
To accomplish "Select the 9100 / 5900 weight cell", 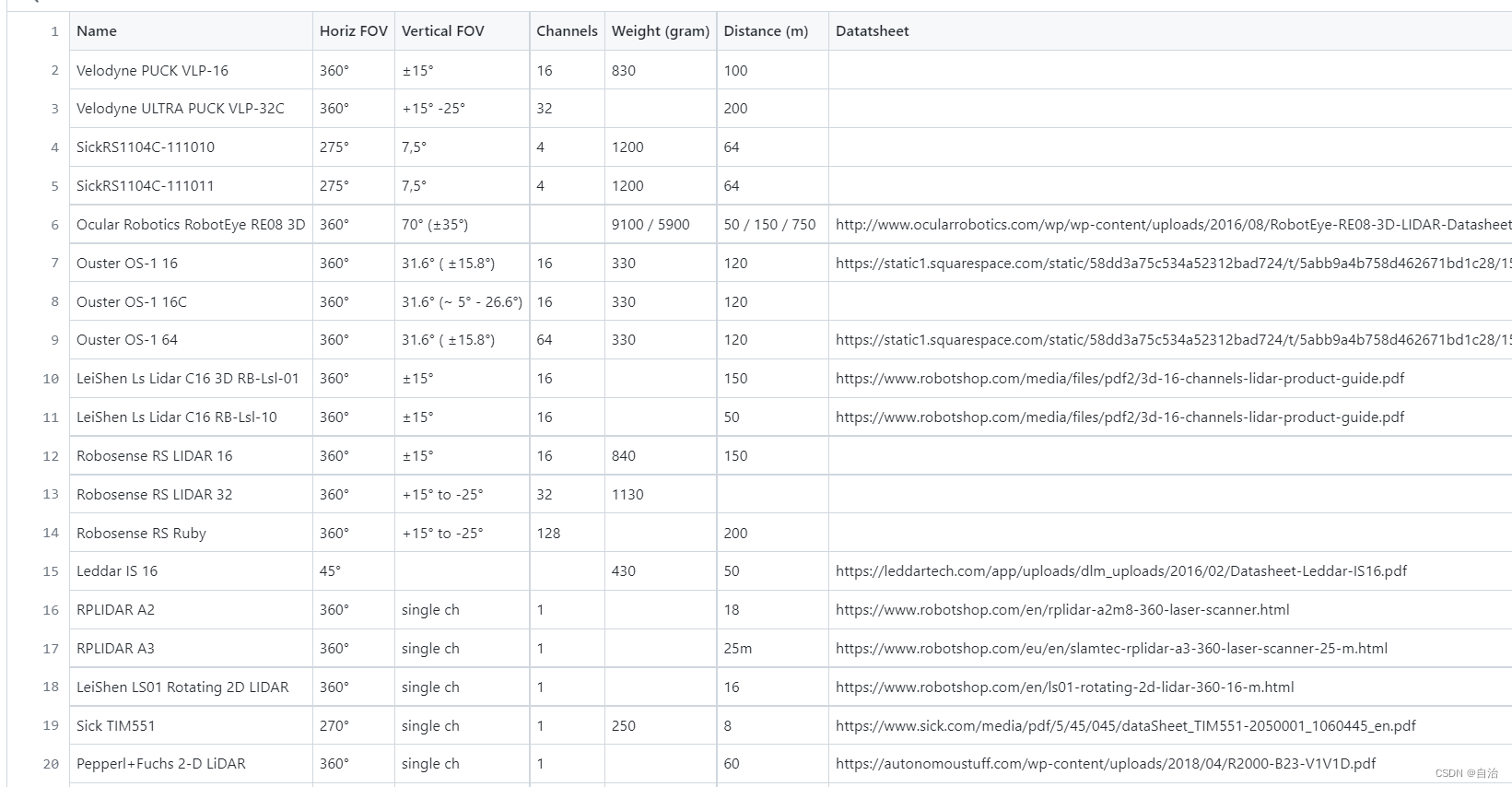I will pyautogui.click(x=650, y=225).
